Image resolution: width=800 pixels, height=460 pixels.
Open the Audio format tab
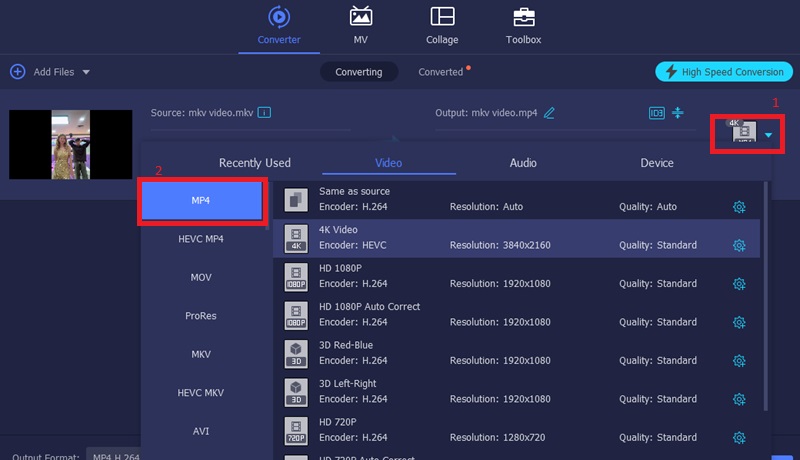[x=523, y=163]
